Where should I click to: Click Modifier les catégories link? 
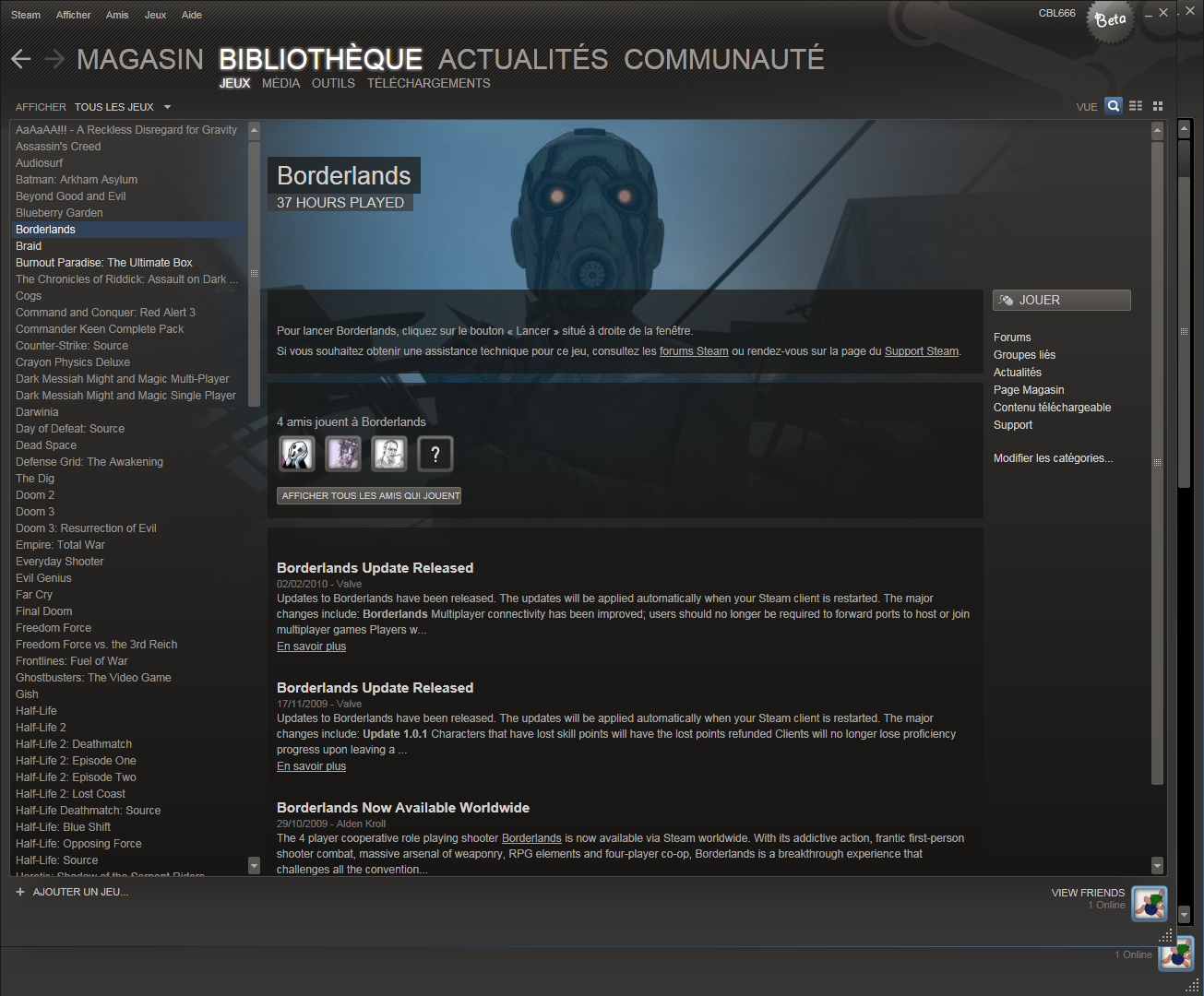pyautogui.click(x=1053, y=458)
